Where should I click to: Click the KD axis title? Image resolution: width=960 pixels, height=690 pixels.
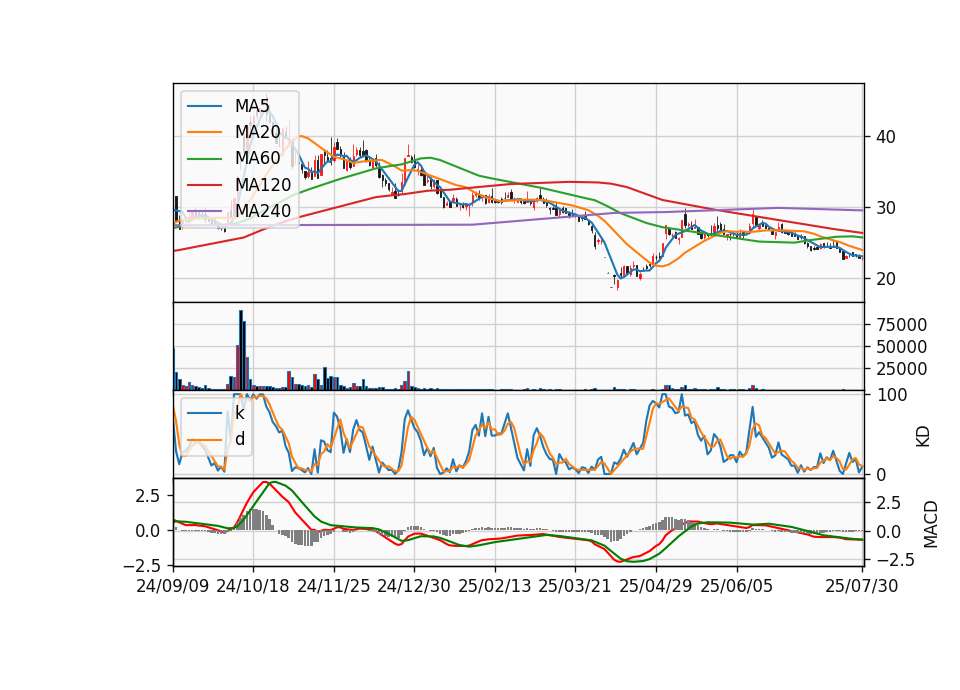tap(923, 437)
